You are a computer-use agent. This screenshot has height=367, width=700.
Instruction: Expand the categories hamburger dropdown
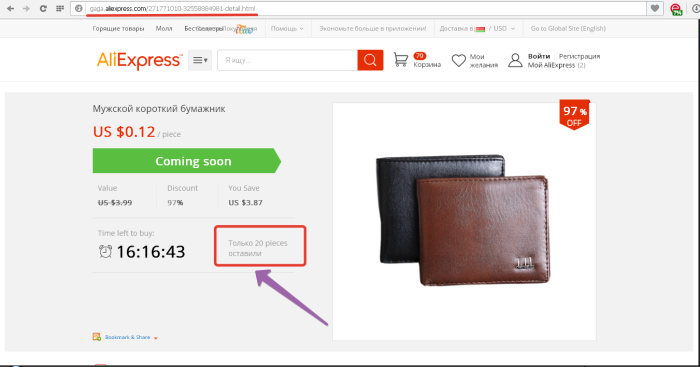point(200,60)
